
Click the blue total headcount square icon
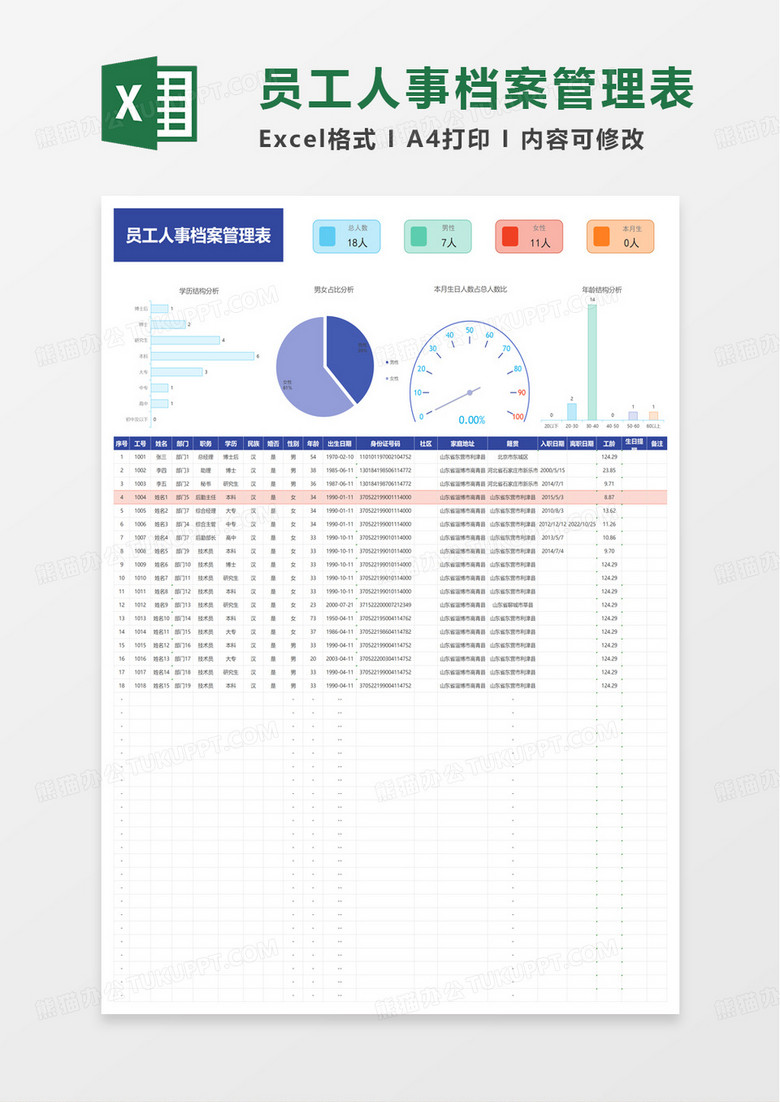pyautogui.click(x=327, y=237)
